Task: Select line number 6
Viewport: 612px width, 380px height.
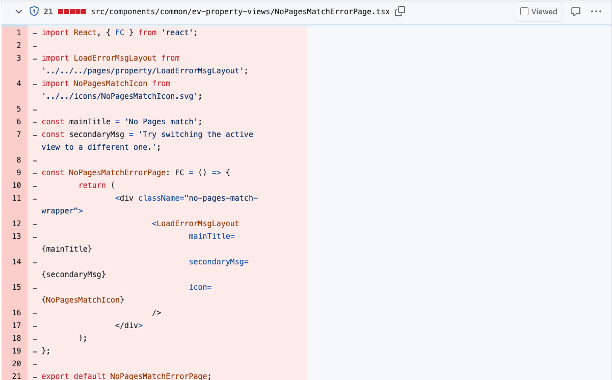Action: pos(18,121)
